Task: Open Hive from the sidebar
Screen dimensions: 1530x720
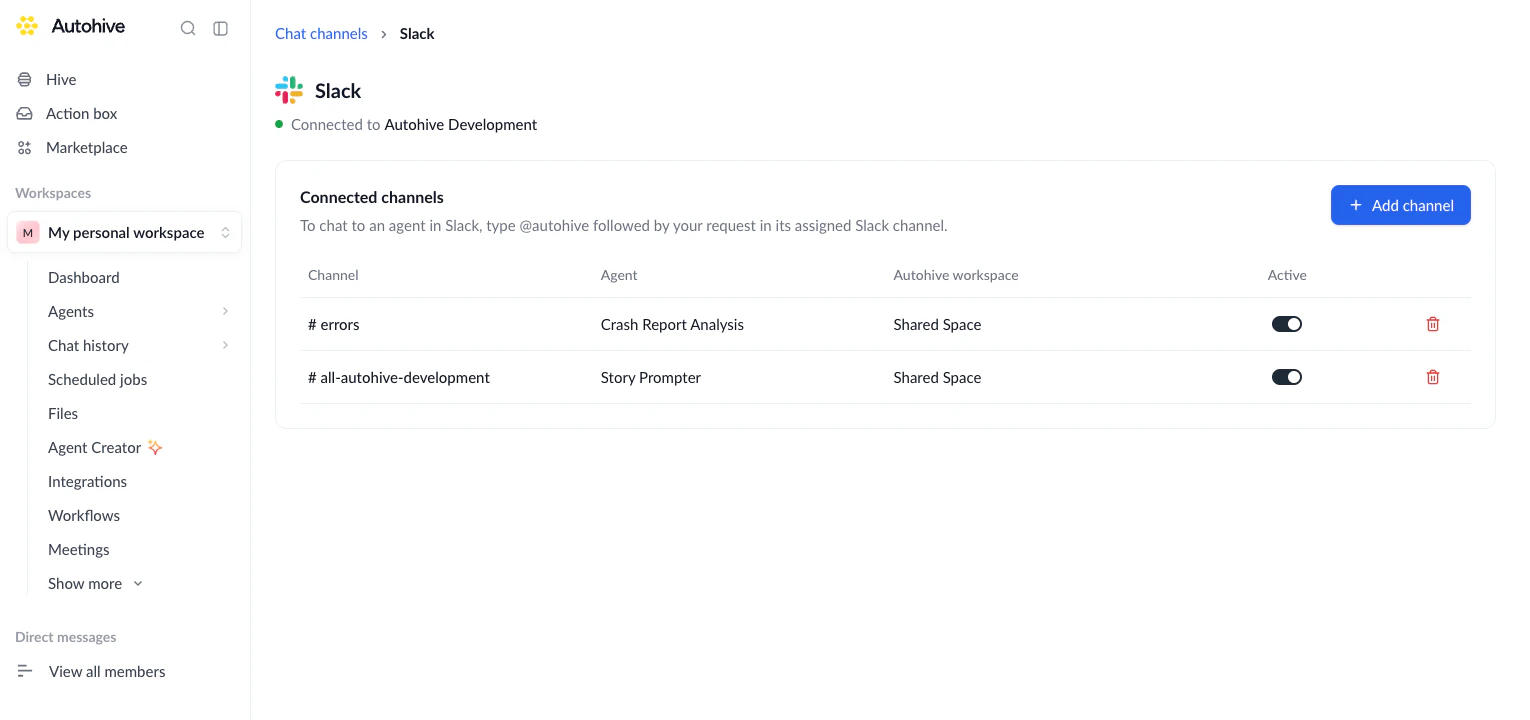Action: 61,80
